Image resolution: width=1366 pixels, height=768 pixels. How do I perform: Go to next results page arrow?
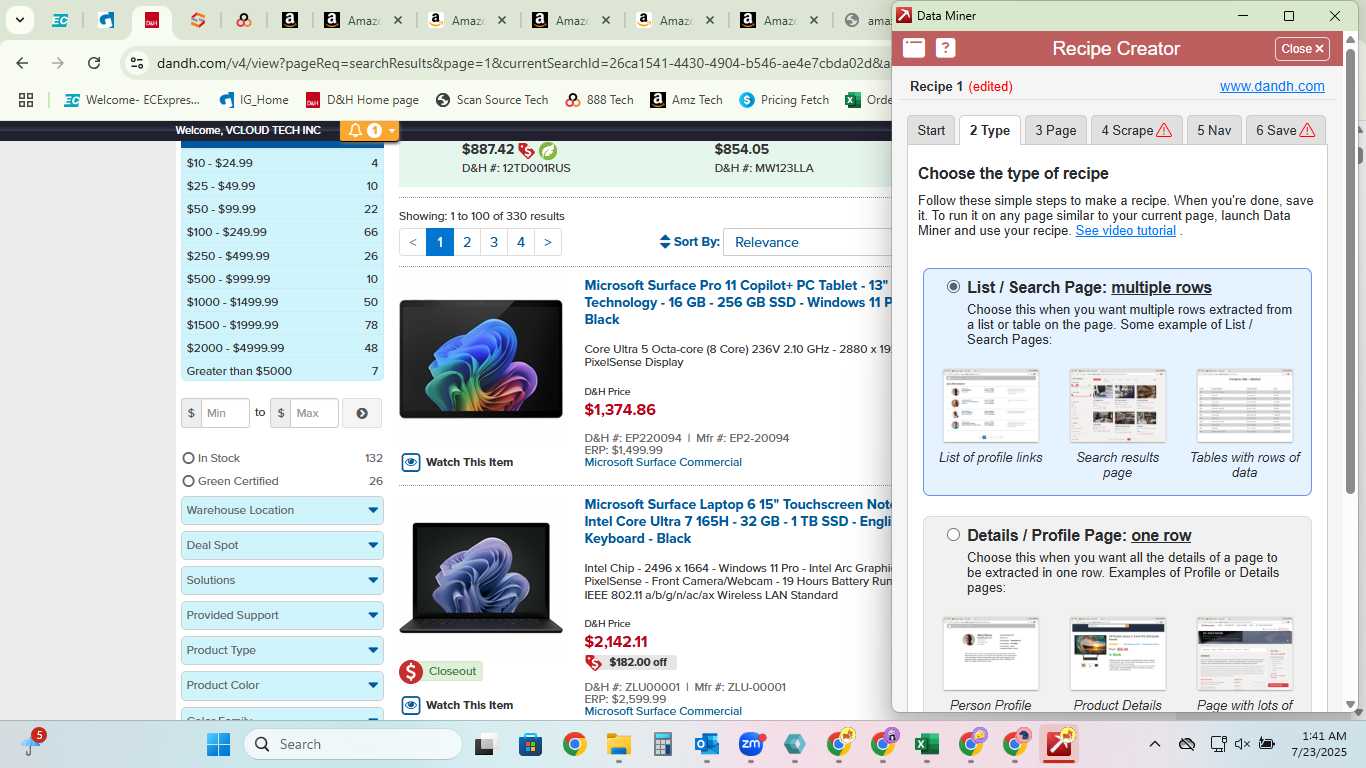[x=548, y=242]
